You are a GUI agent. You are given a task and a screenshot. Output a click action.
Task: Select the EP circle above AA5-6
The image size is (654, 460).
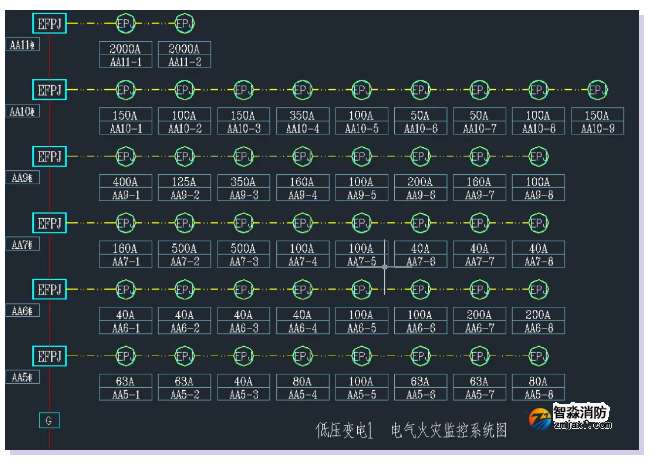[421, 356]
